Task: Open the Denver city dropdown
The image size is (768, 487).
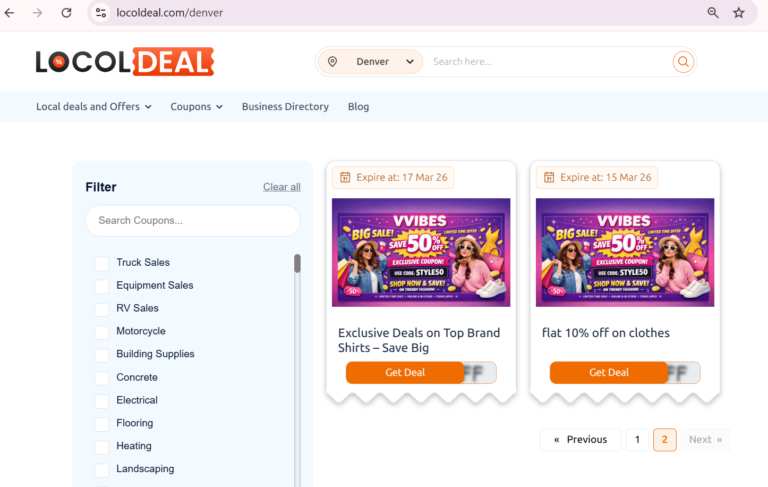Action: click(384, 62)
